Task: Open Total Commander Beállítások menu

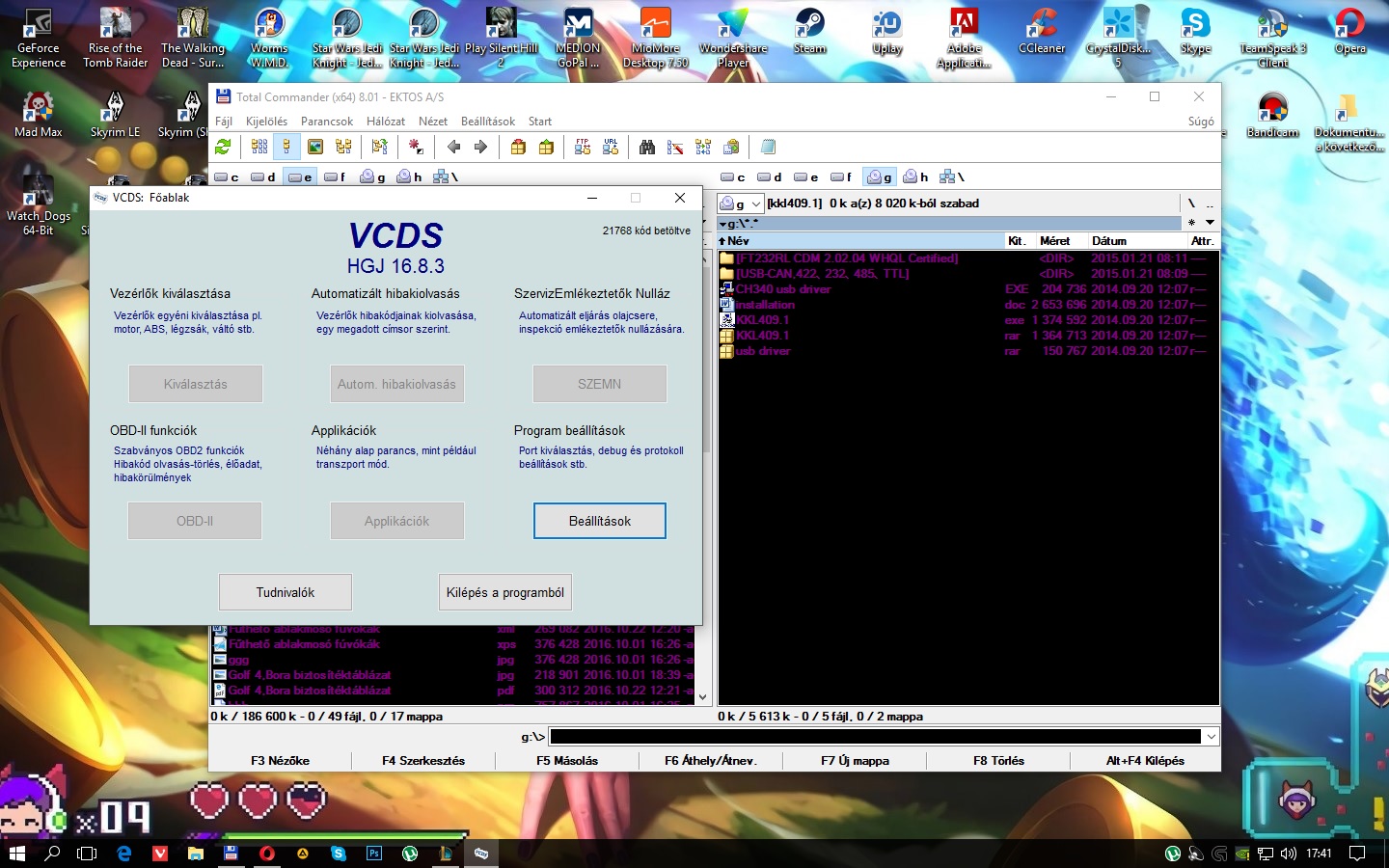Action: [x=488, y=122]
